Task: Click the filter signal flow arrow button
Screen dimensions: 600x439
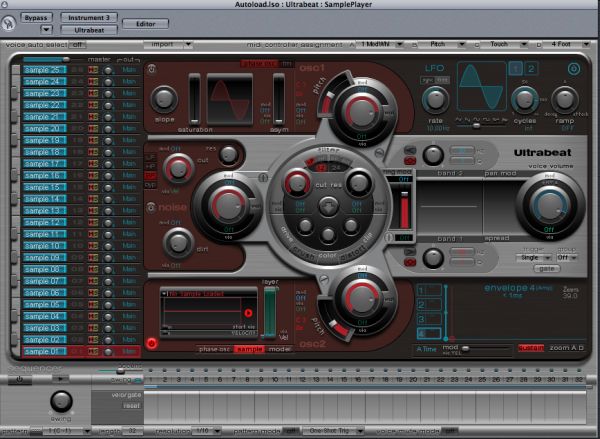Action: [328, 206]
